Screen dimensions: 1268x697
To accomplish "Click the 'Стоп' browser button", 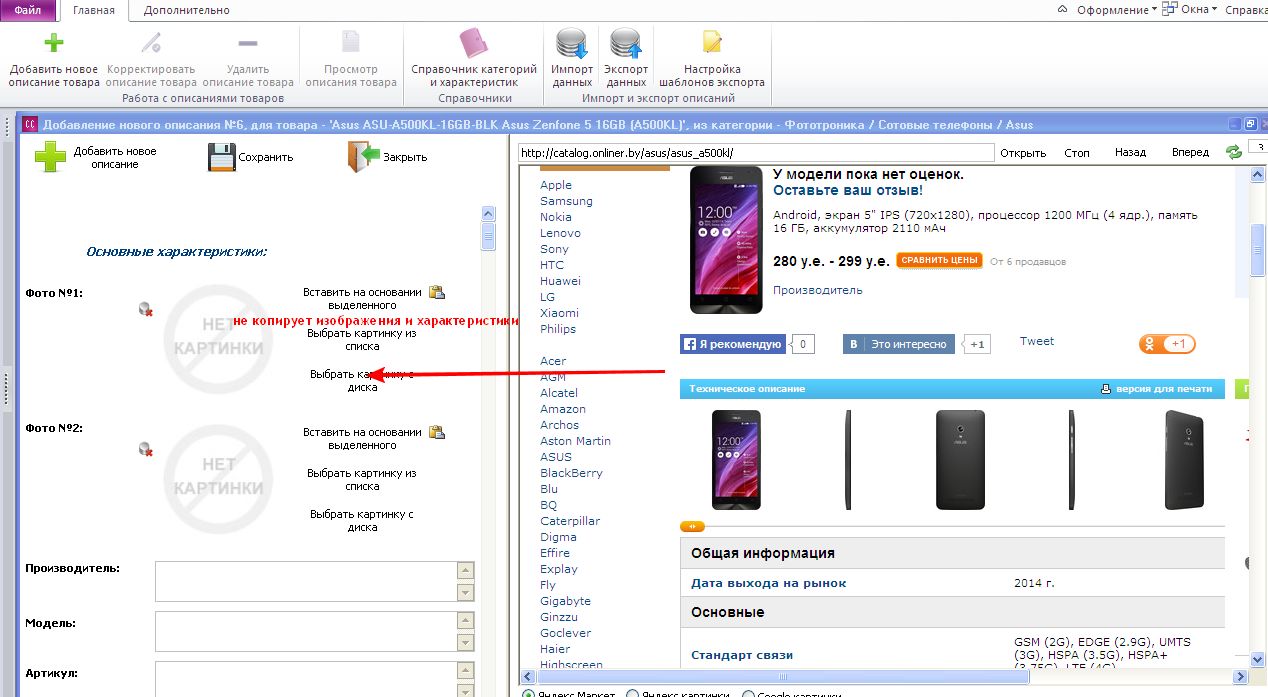I will click(x=1077, y=153).
